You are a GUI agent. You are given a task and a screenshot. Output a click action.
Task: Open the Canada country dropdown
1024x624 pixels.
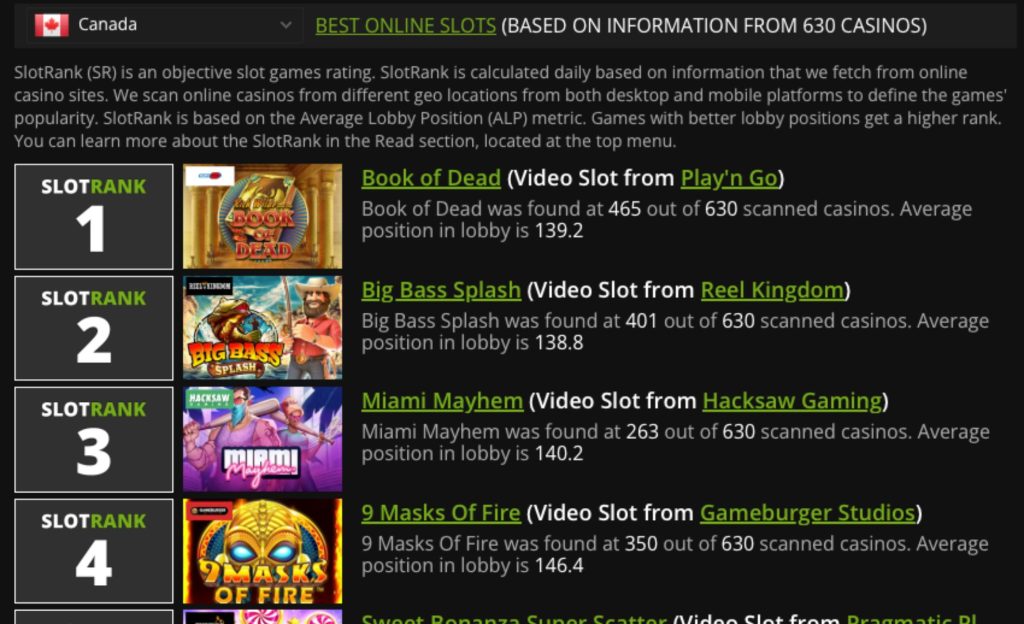pyautogui.click(x=165, y=25)
